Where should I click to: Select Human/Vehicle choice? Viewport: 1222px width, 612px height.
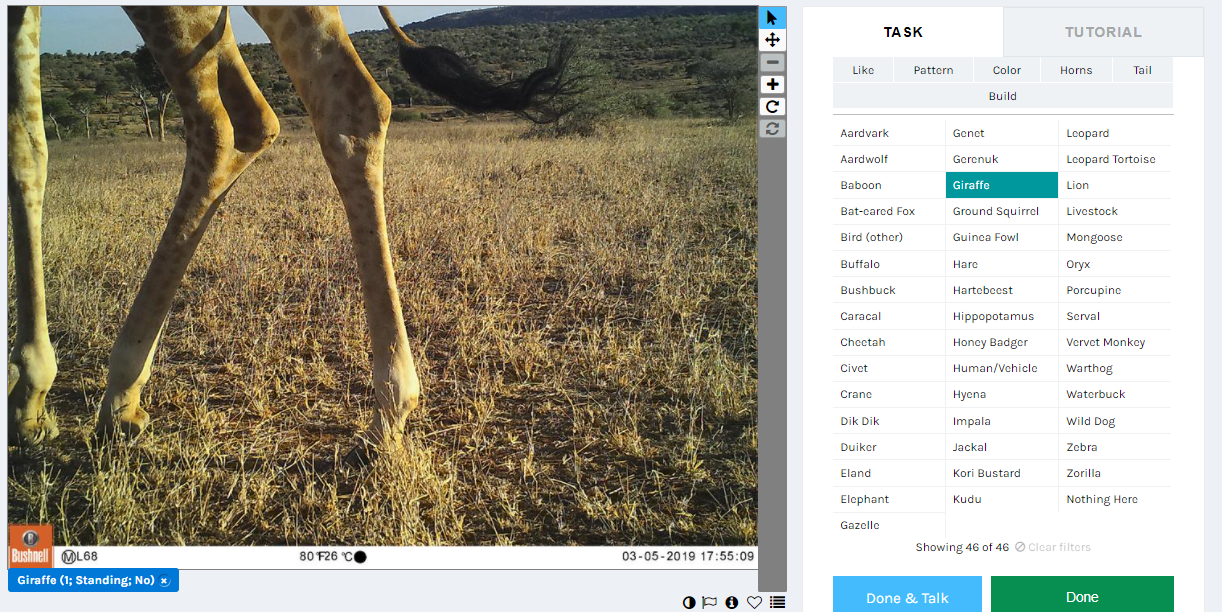coord(1002,368)
